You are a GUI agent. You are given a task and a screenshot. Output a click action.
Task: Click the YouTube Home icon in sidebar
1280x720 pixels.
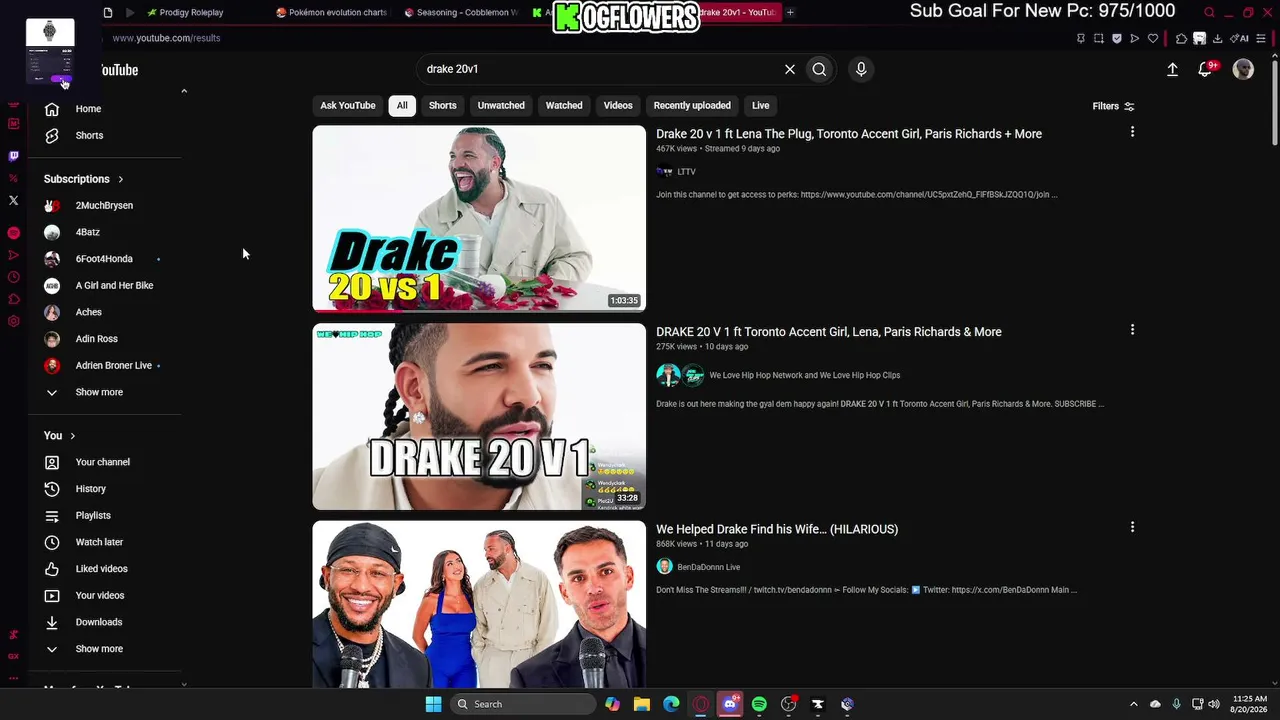[x=52, y=109]
